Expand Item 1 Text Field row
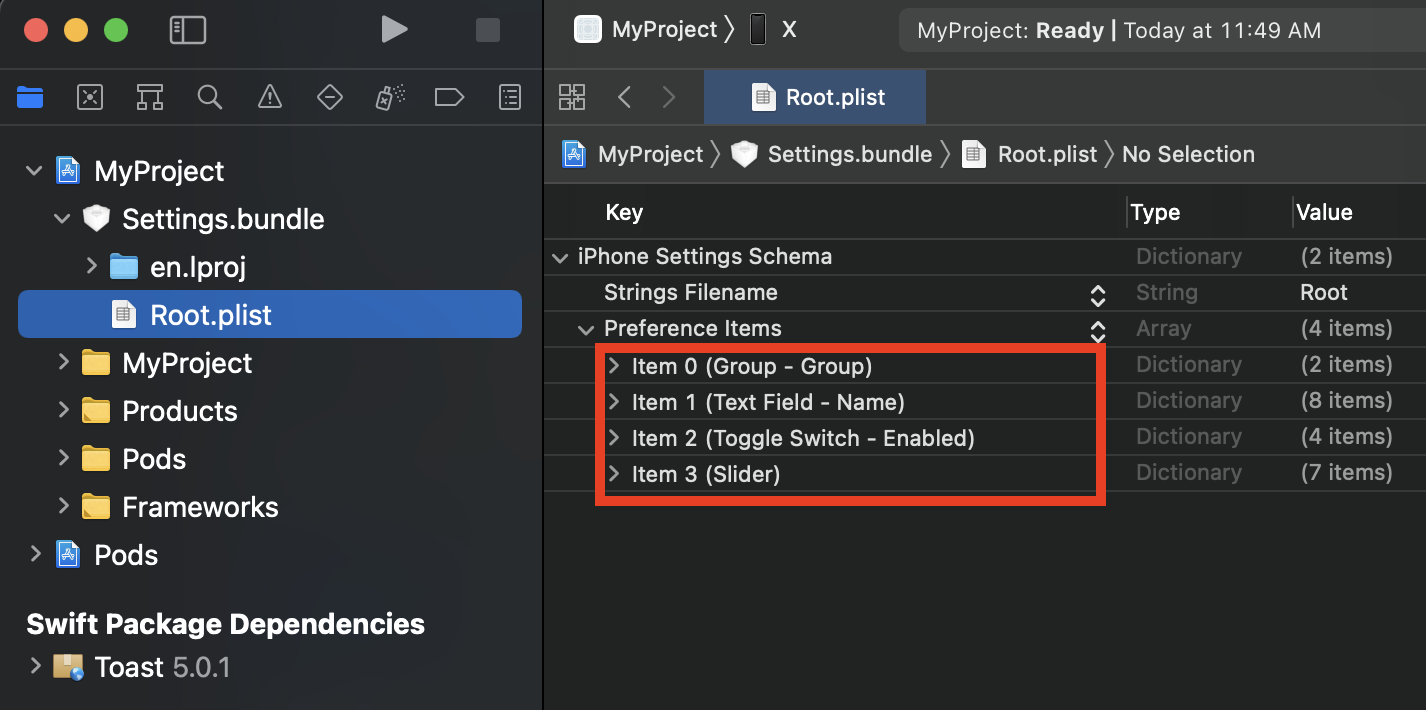The image size is (1426, 710). [x=614, y=402]
